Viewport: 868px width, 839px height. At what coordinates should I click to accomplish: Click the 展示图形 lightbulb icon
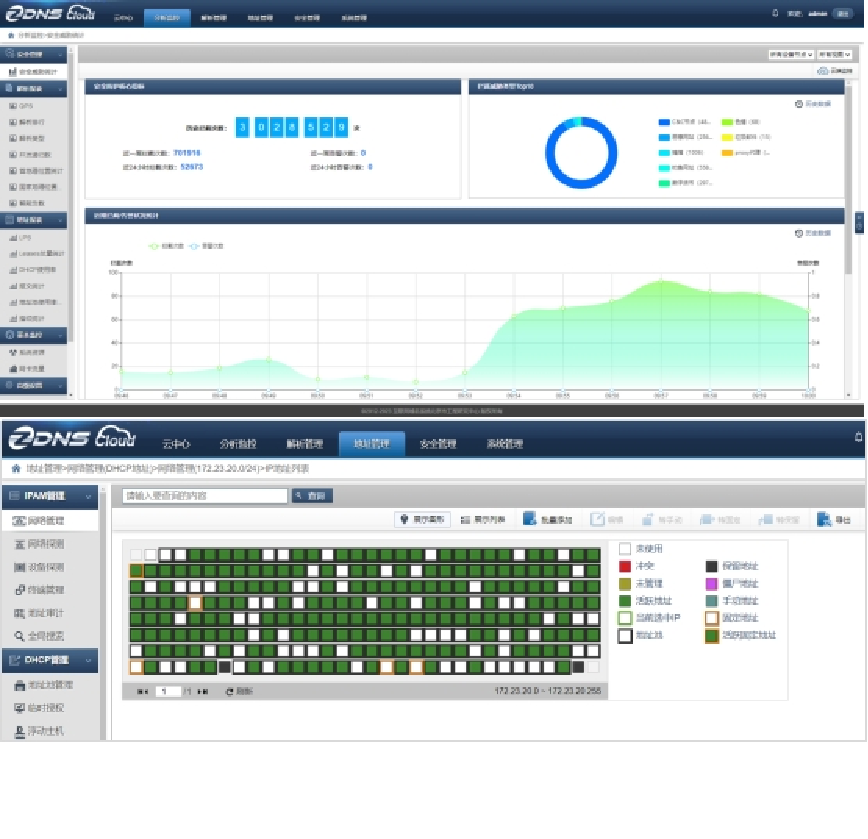point(404,520)
